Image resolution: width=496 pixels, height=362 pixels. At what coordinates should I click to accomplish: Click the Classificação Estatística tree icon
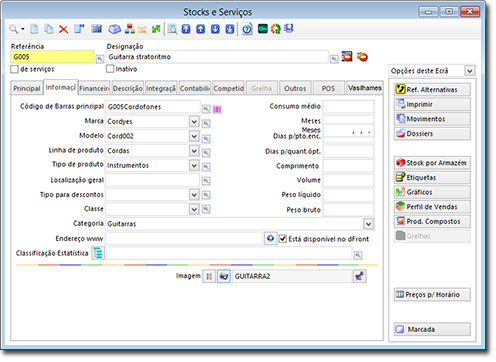pyautogui.click(x=98, y=253)
